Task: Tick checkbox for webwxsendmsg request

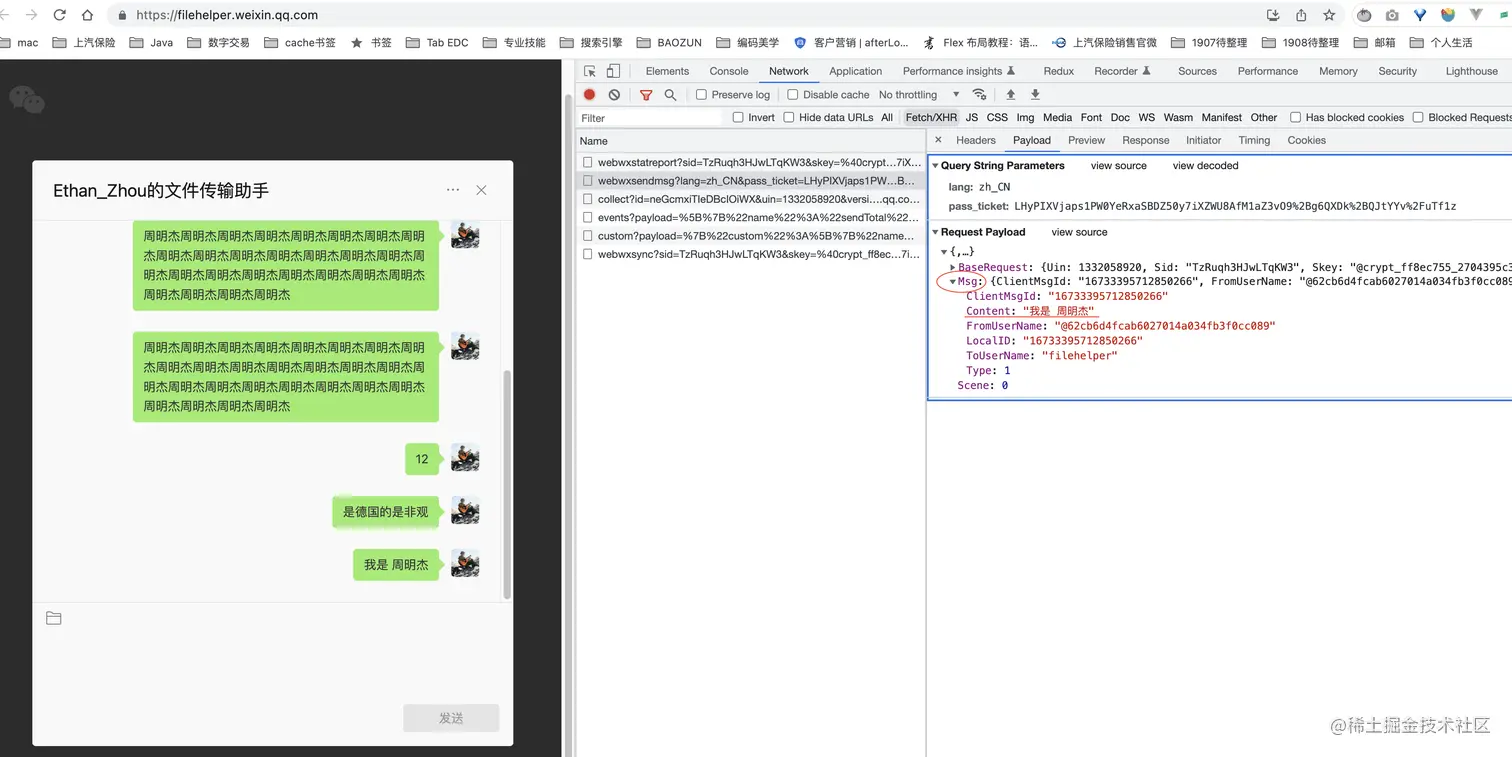Action: coord(589,181)
